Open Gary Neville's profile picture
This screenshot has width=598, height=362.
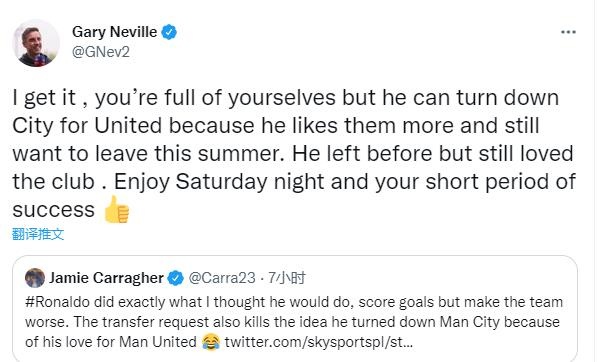(x=36, y=43)
